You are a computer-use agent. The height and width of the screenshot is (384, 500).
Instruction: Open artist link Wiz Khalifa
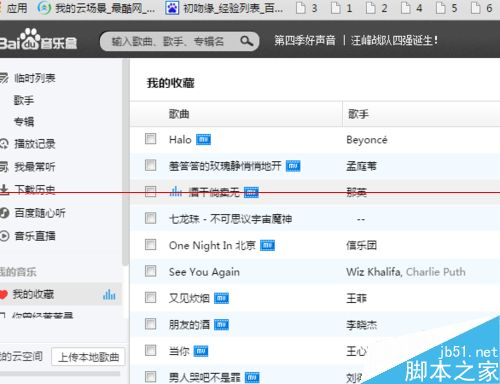(x=373, y=272)
